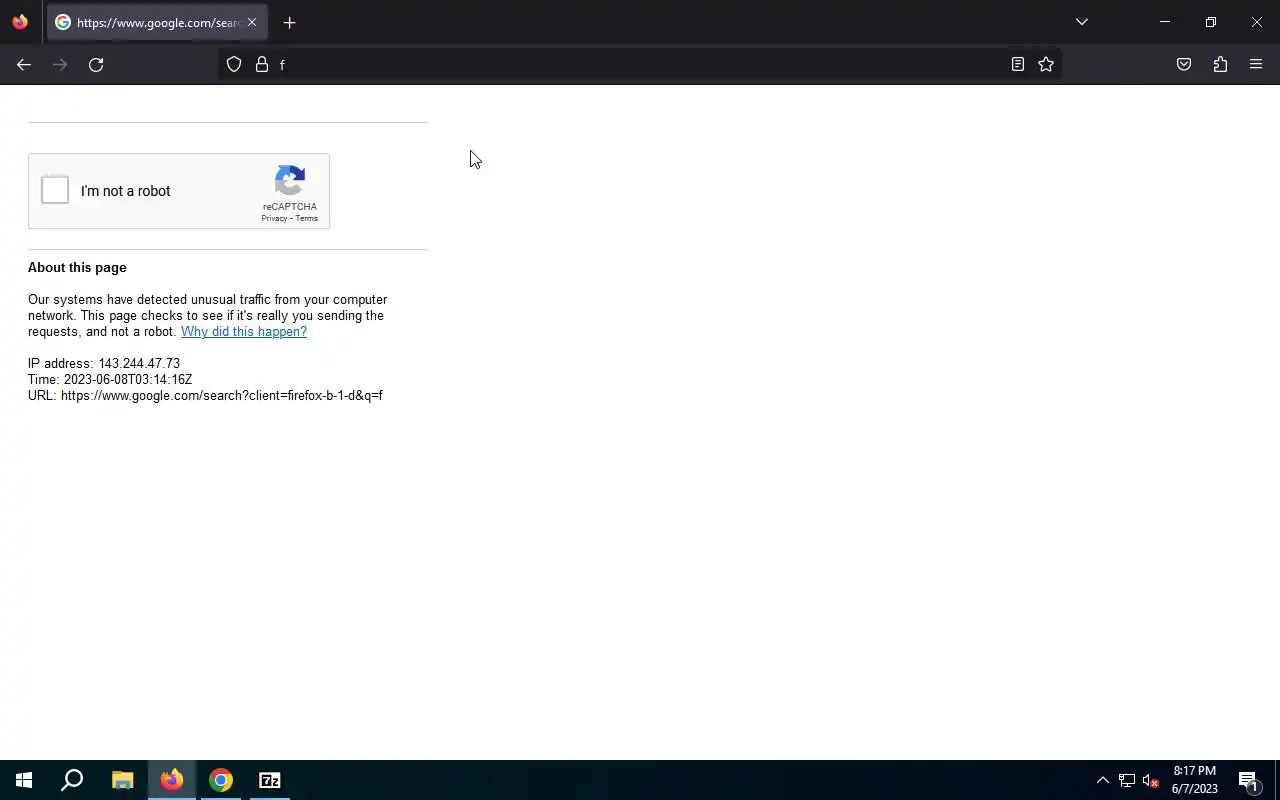The width and height of the screenshot is (1280, 800).
Task: Restore down the Firefox window
Action: pyautogui.click(x=1211, y=22)
